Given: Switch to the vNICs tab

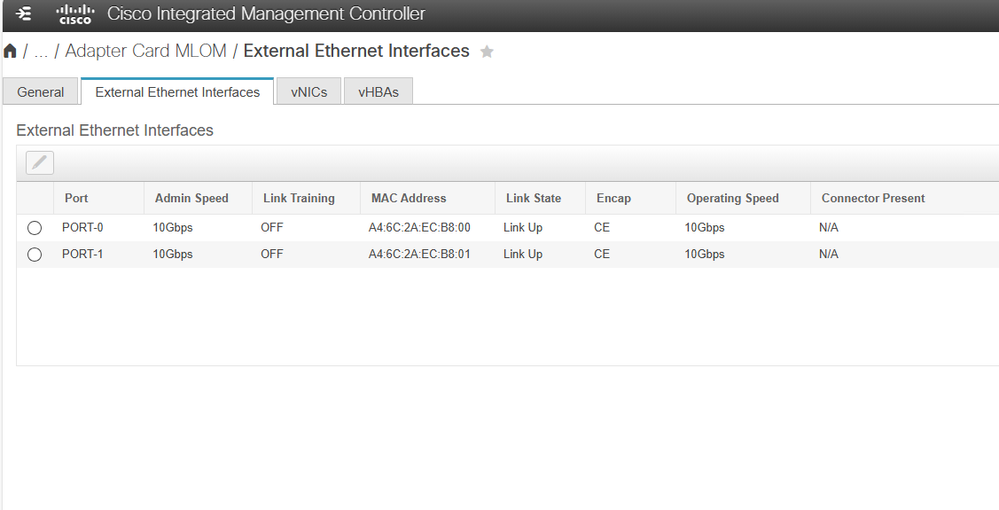Looking at the screenshot, I should coord(309,92).
